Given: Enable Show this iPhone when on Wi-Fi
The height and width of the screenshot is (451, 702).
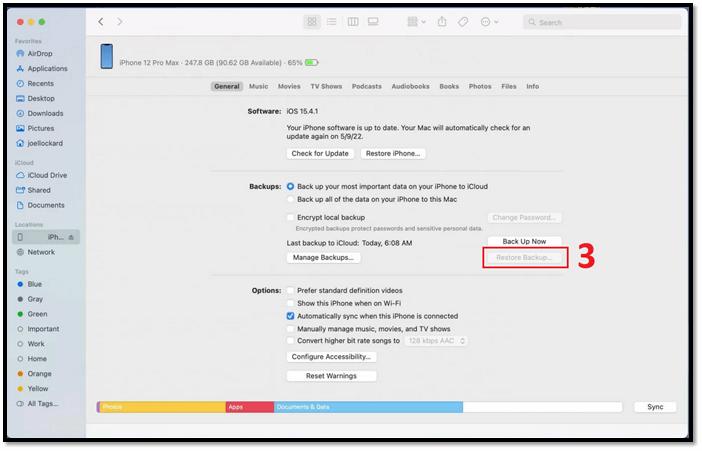Looking at the screenshot, I should tap(291, 303).
